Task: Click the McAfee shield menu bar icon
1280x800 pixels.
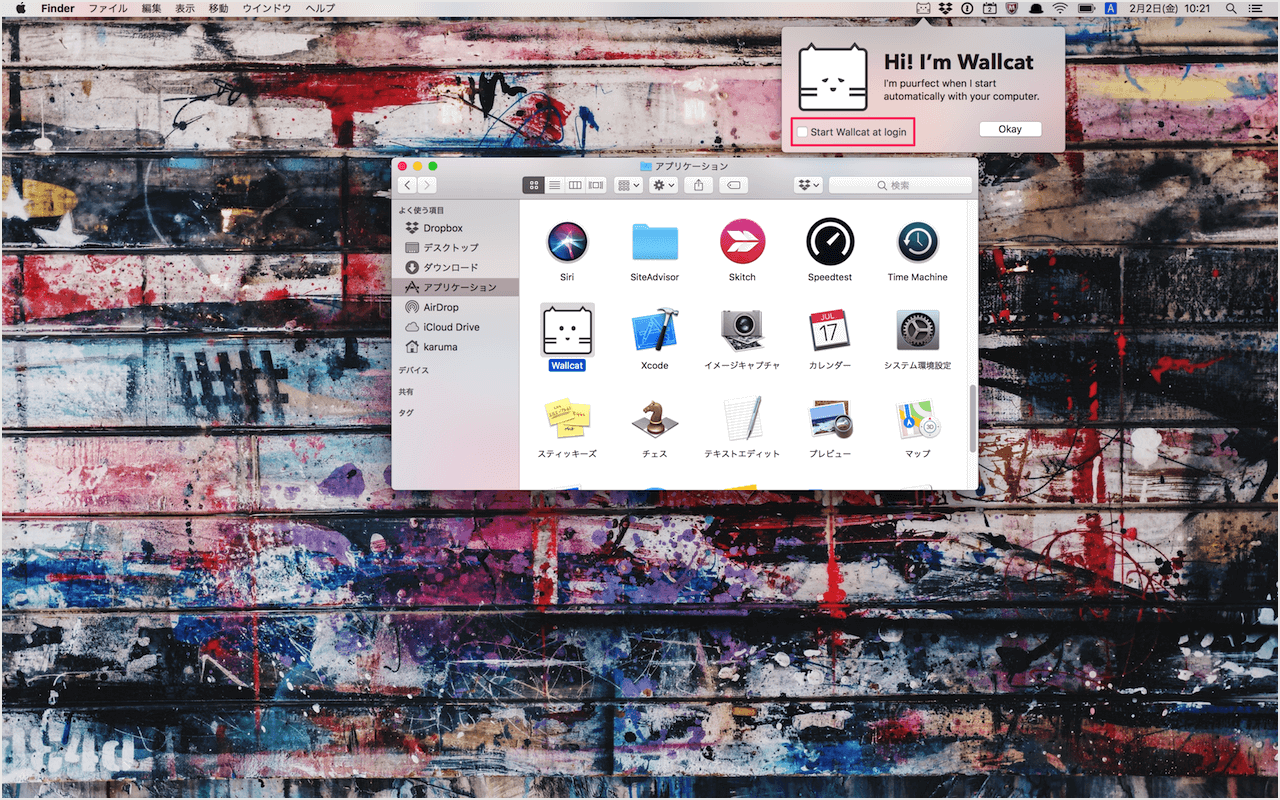Action: click(1012, 8)
